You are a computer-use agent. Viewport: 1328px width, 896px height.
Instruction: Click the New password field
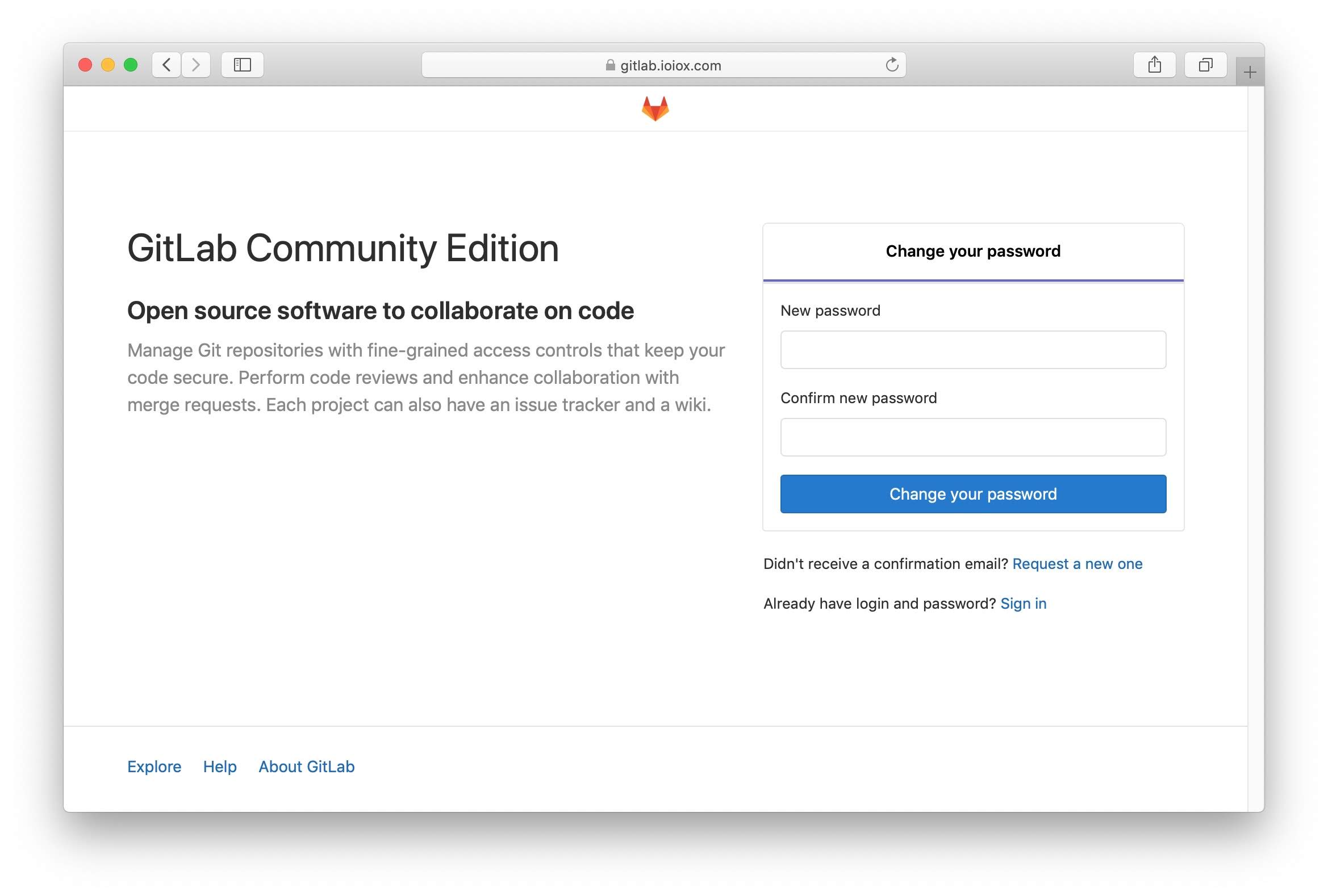972,350
